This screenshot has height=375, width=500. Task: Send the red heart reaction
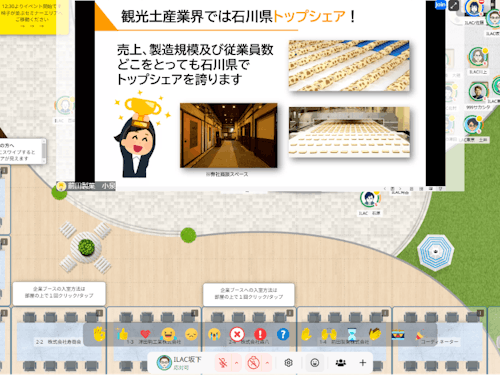[145, 334]
